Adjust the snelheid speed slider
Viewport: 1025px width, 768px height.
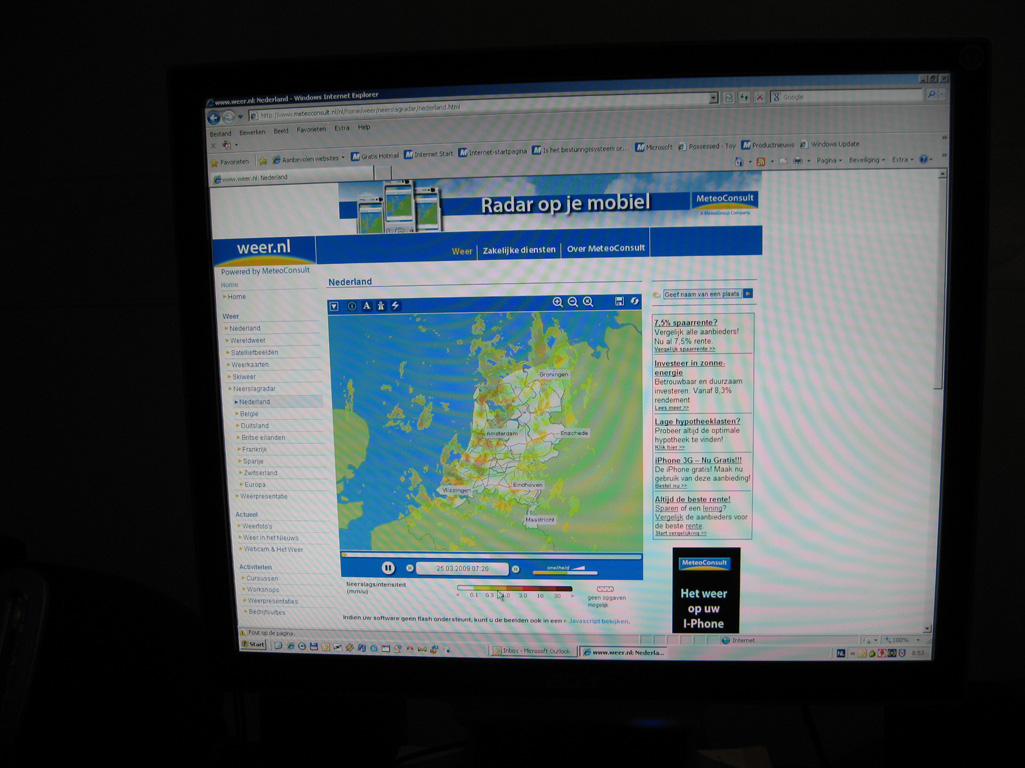[565, 572]
